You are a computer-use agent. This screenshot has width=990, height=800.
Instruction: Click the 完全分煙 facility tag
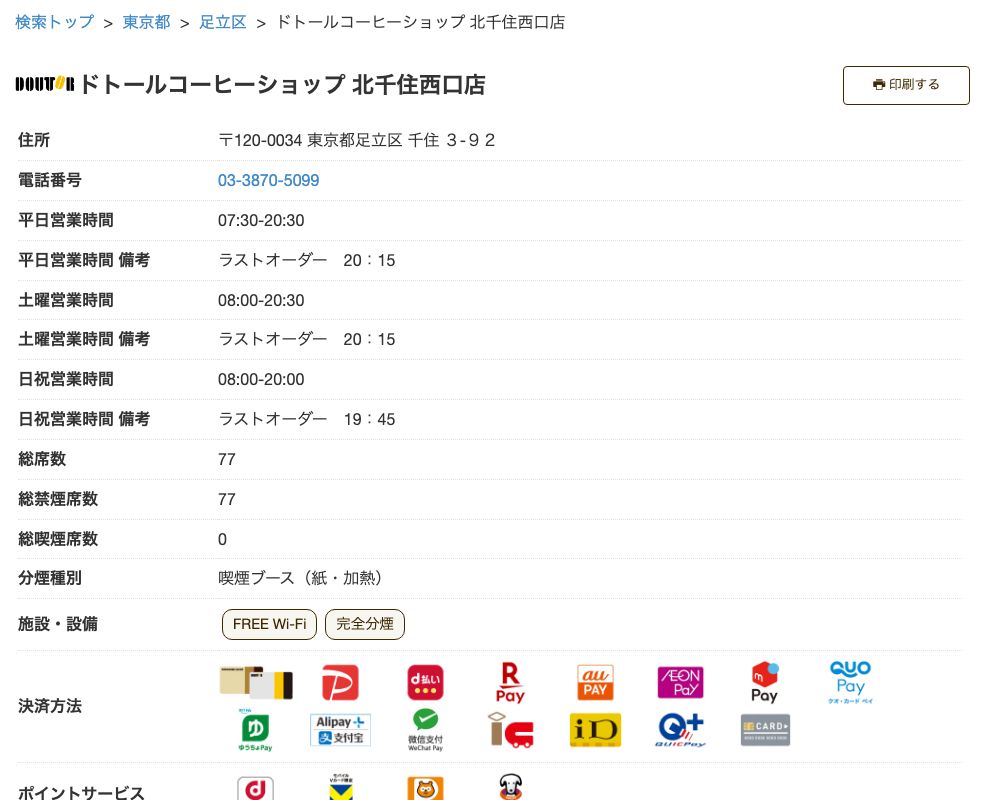click(364, 624)
